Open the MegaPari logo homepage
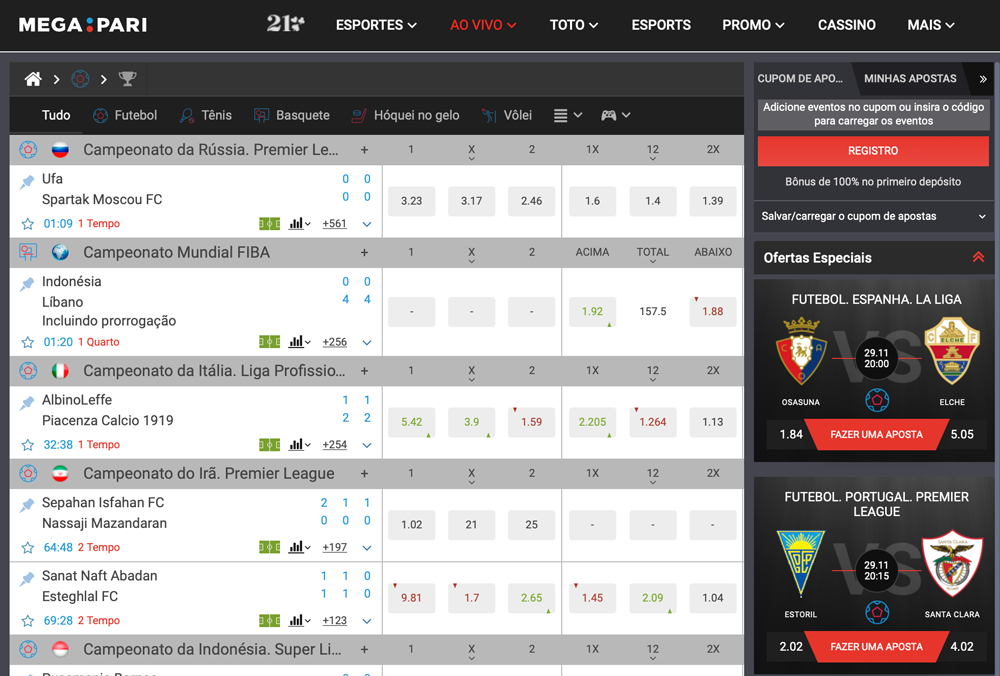Image resolution: width=1000 pixels, height=676 pixels. (x=83, y=25)
